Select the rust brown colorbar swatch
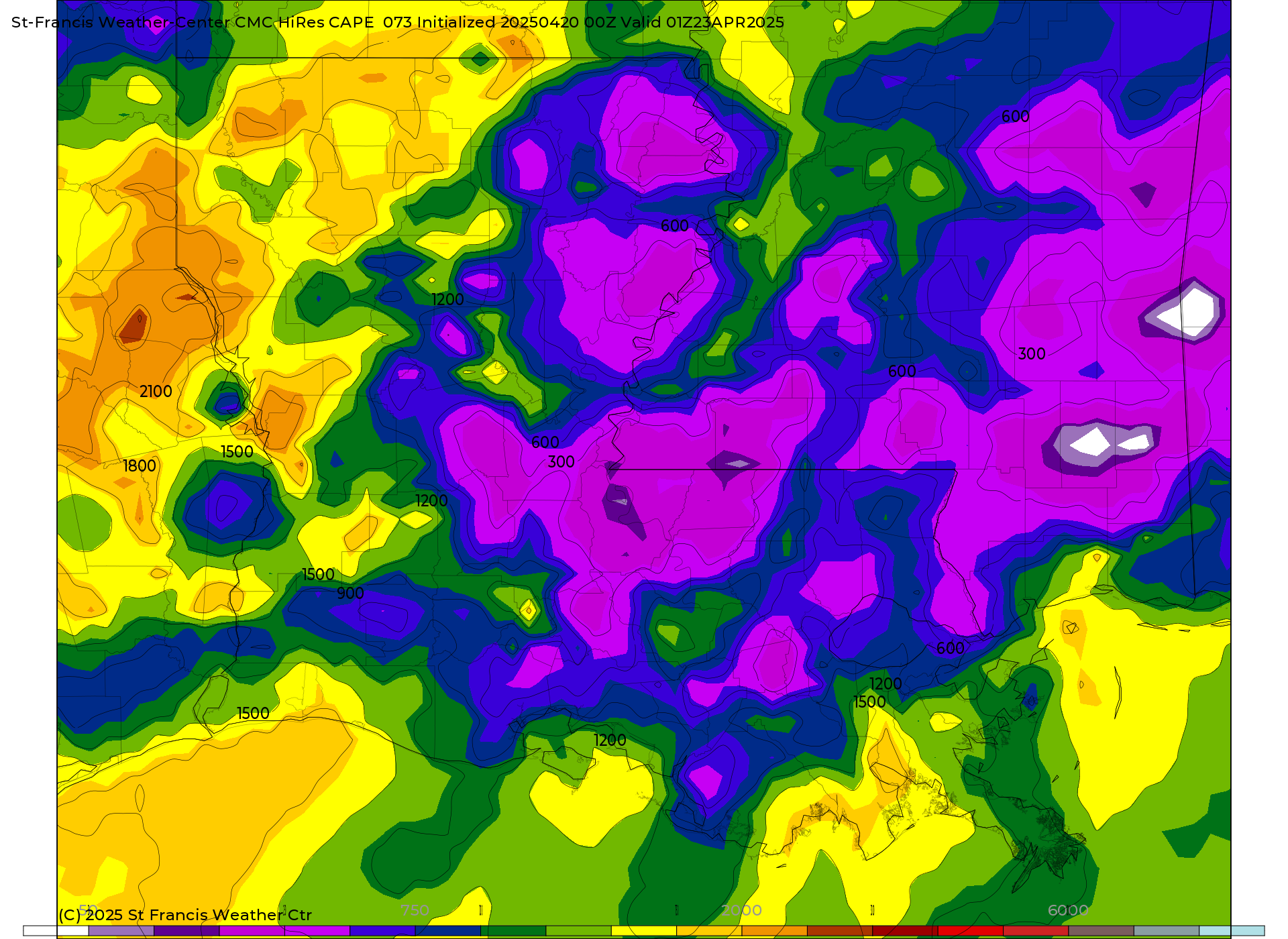This screenshot has height=939, width=1288. coord(840,931)
